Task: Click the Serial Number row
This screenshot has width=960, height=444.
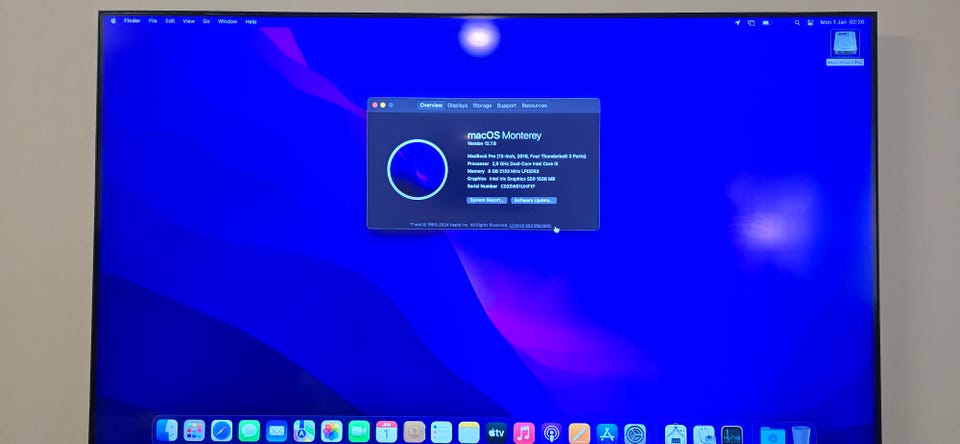Action: 501,186
